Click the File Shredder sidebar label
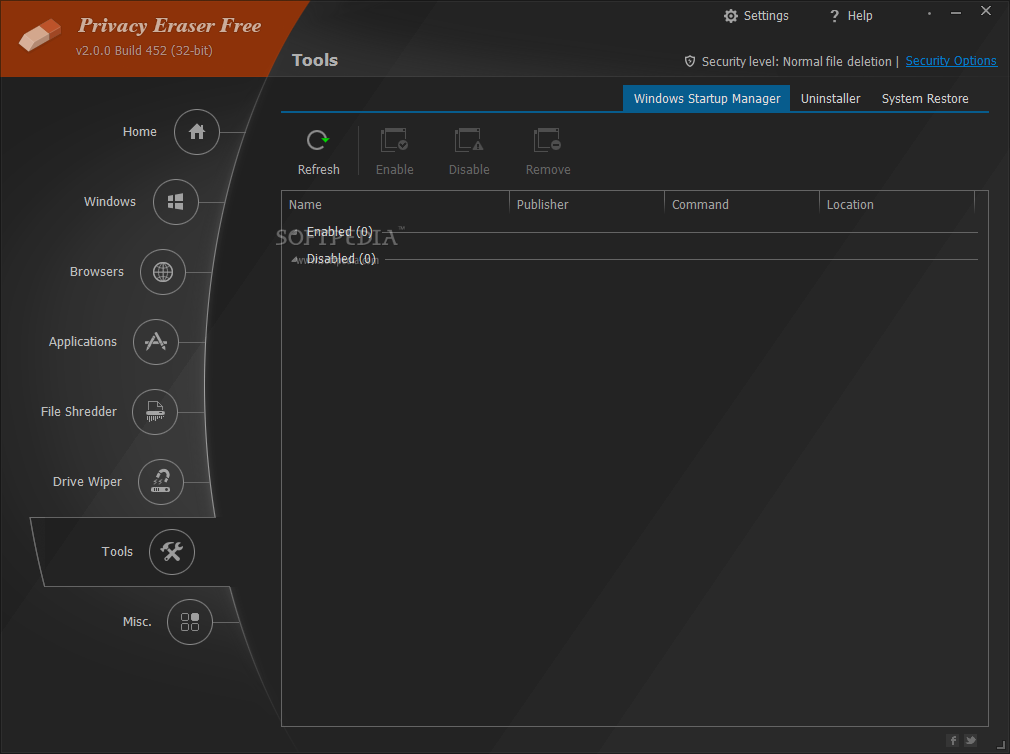 point(79,411)
